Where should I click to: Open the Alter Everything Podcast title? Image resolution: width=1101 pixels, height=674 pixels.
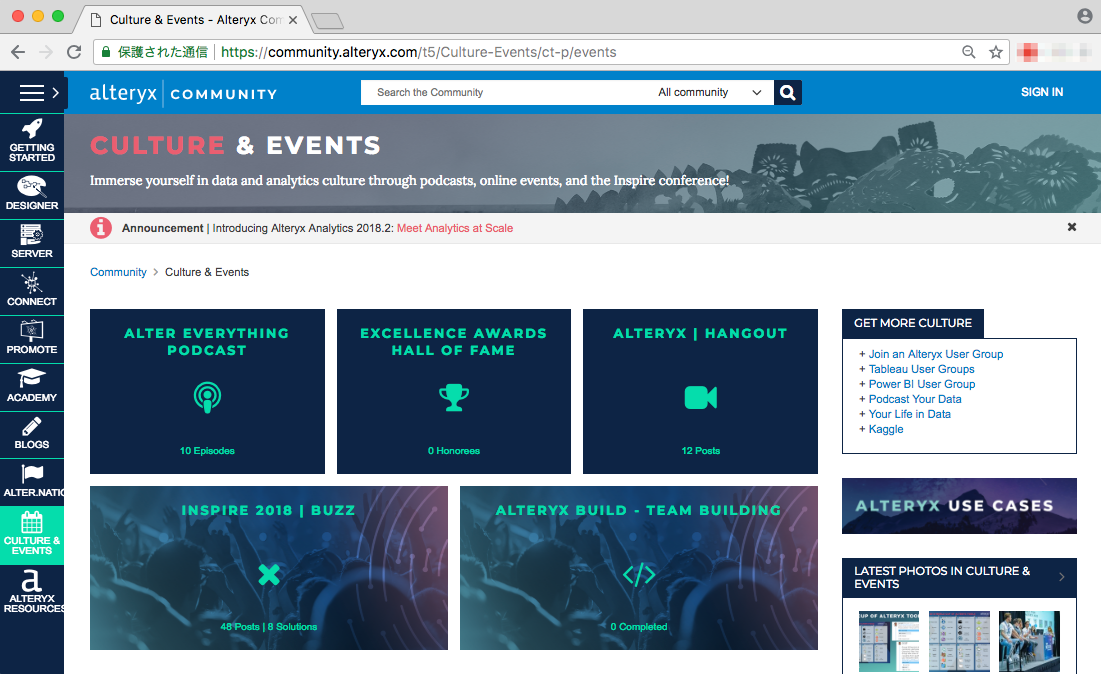point(207,342)
